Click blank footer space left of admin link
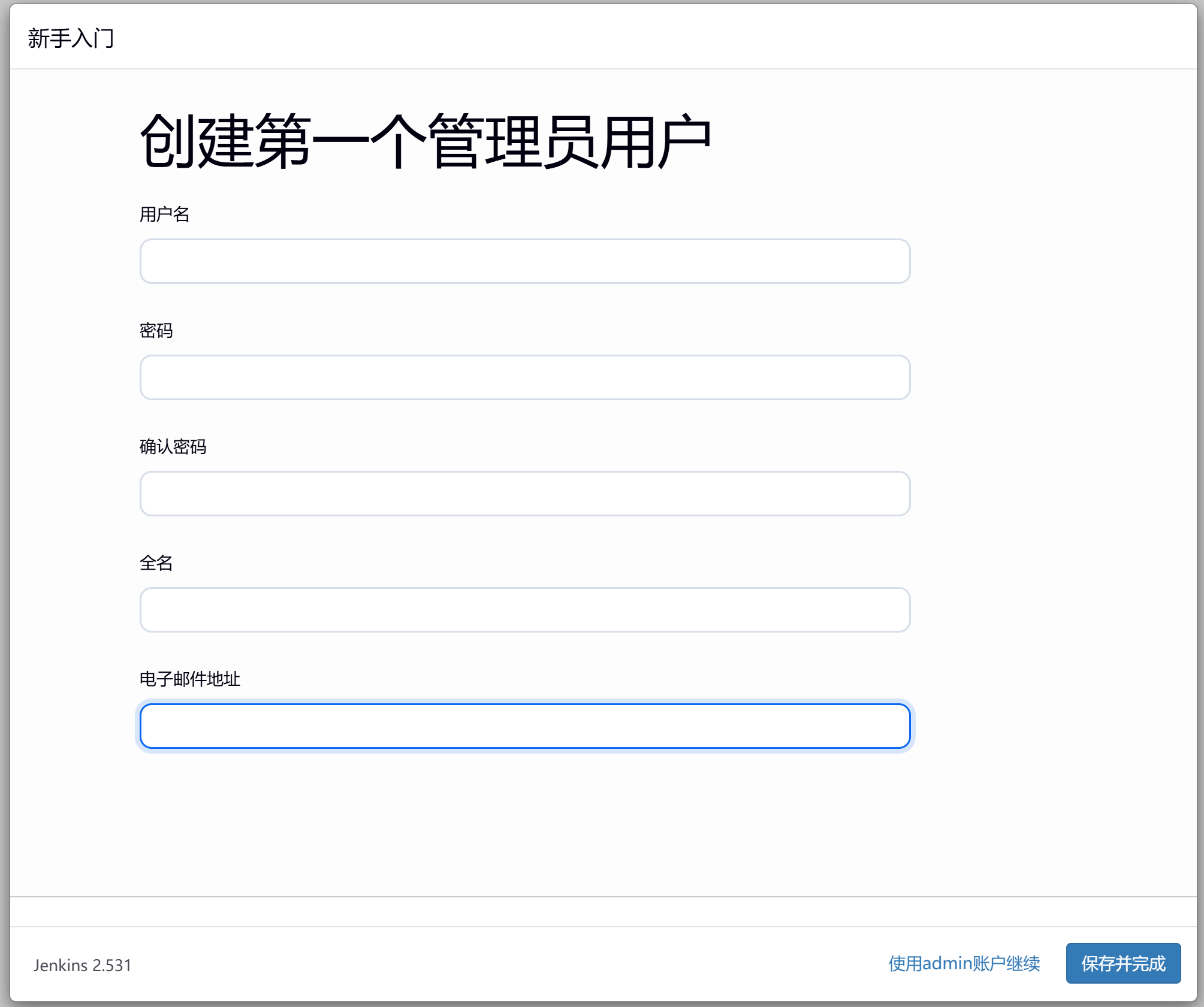Viewport: 1204px width, 1007px height. 509,964
